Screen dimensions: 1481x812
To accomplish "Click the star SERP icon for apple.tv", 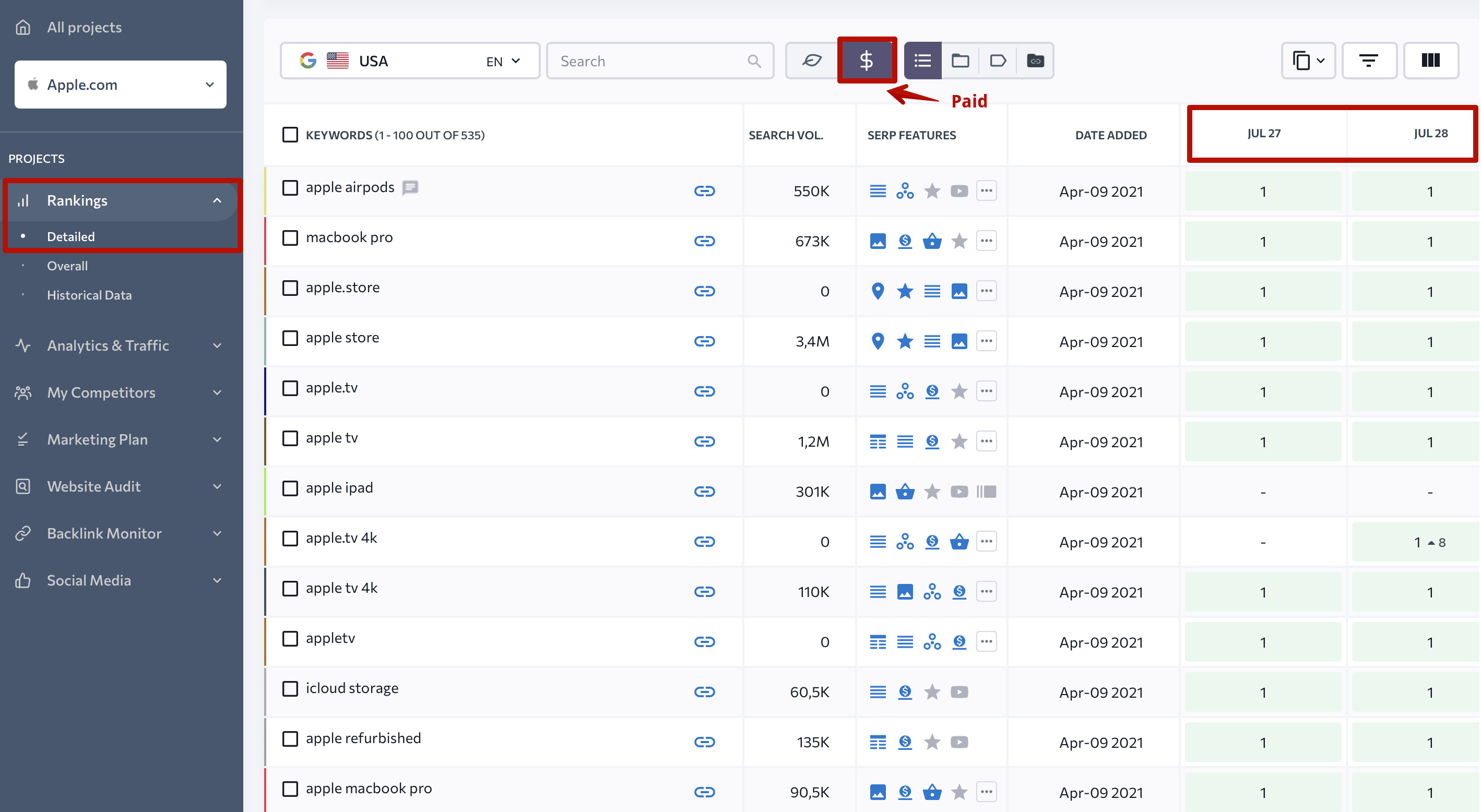I will click(x=959, y=391).
